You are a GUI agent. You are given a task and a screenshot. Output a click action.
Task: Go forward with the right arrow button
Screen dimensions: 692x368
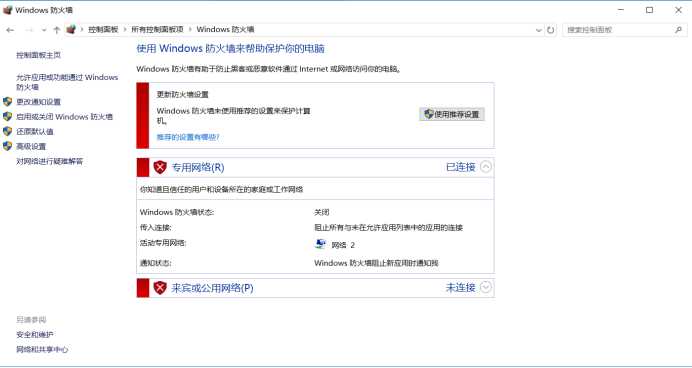29,30
